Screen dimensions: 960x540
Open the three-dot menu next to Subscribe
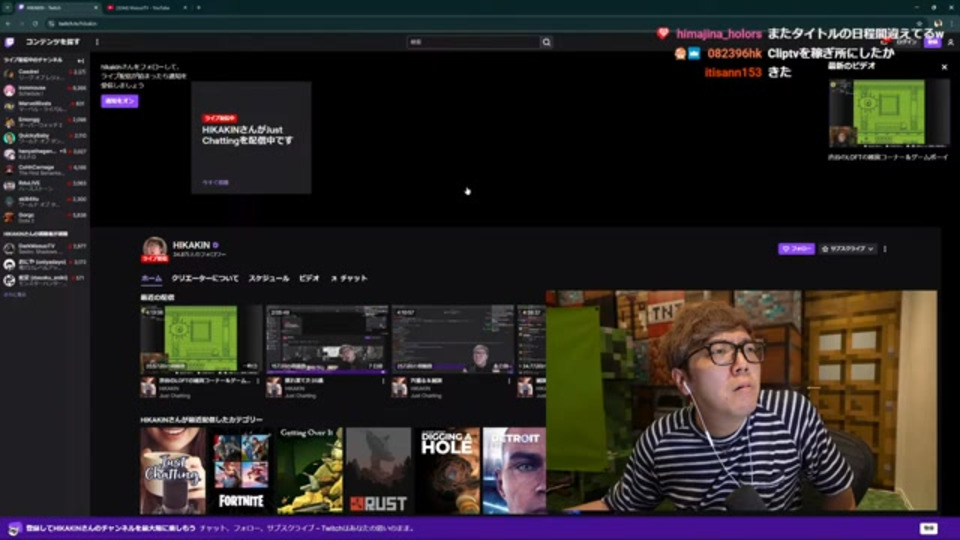tap(885, 249)
